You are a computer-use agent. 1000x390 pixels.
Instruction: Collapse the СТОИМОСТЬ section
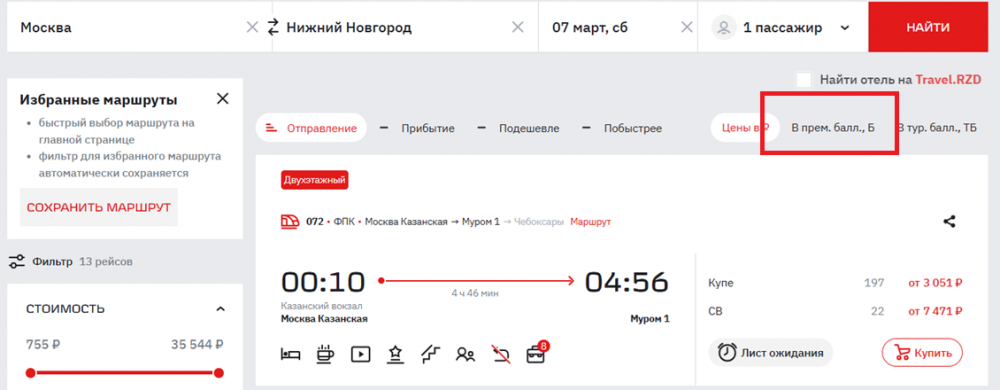coord(221,309)
